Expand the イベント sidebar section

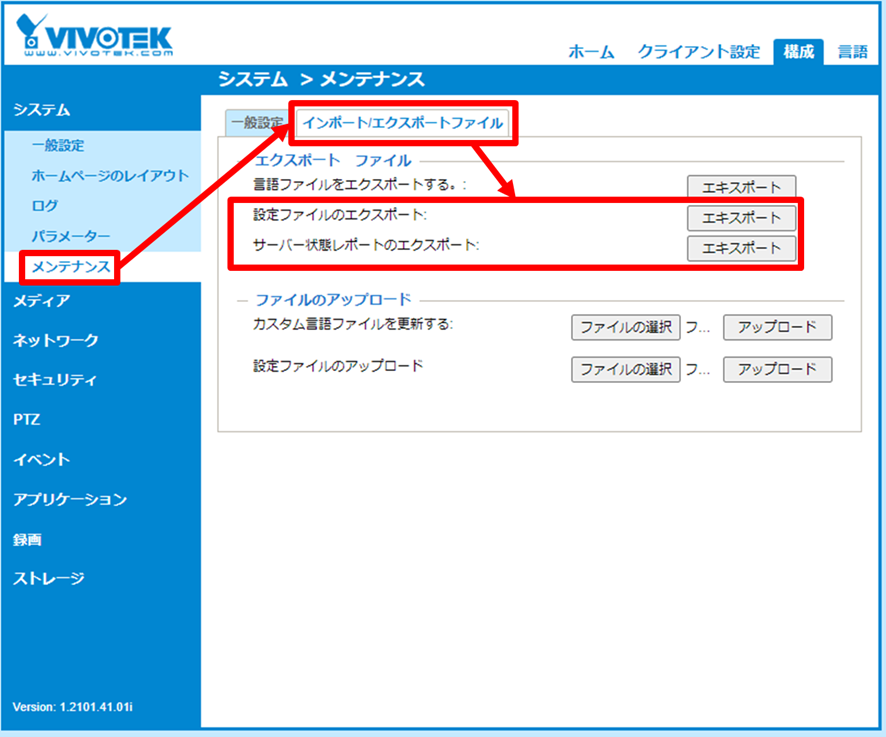coord(41,460)
